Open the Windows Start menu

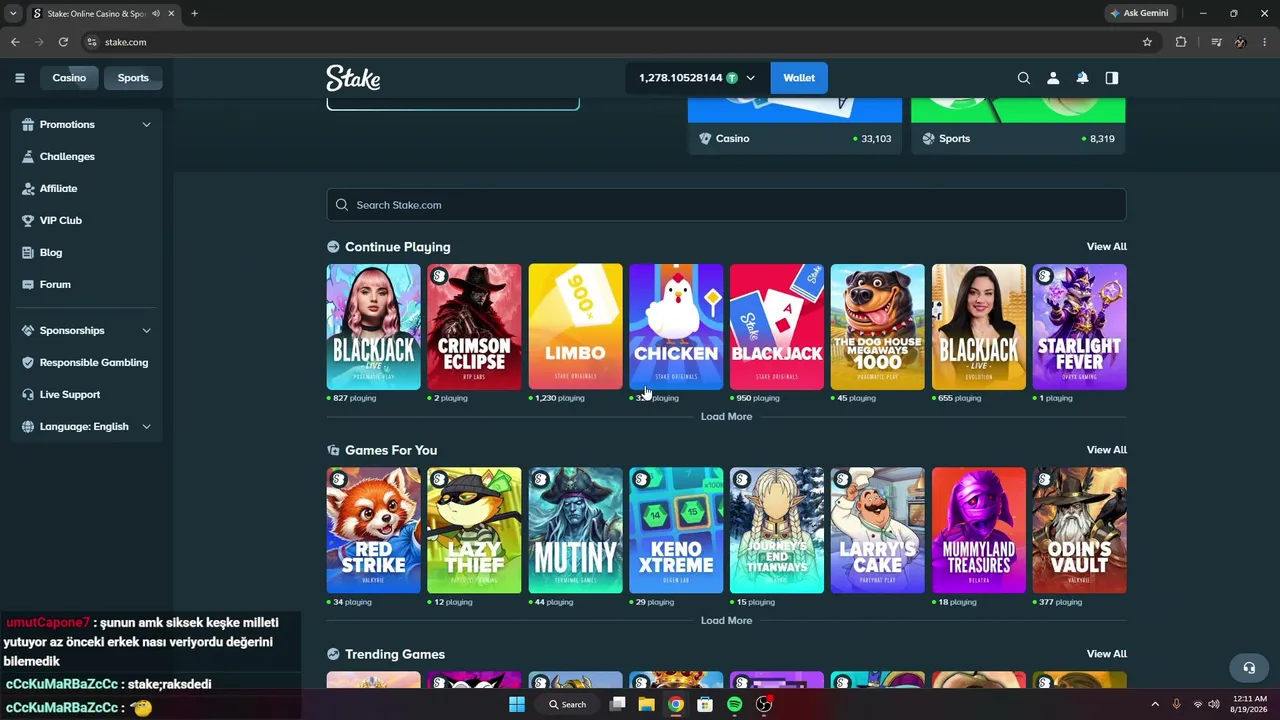pyautogui.click(x=517, y=704)
